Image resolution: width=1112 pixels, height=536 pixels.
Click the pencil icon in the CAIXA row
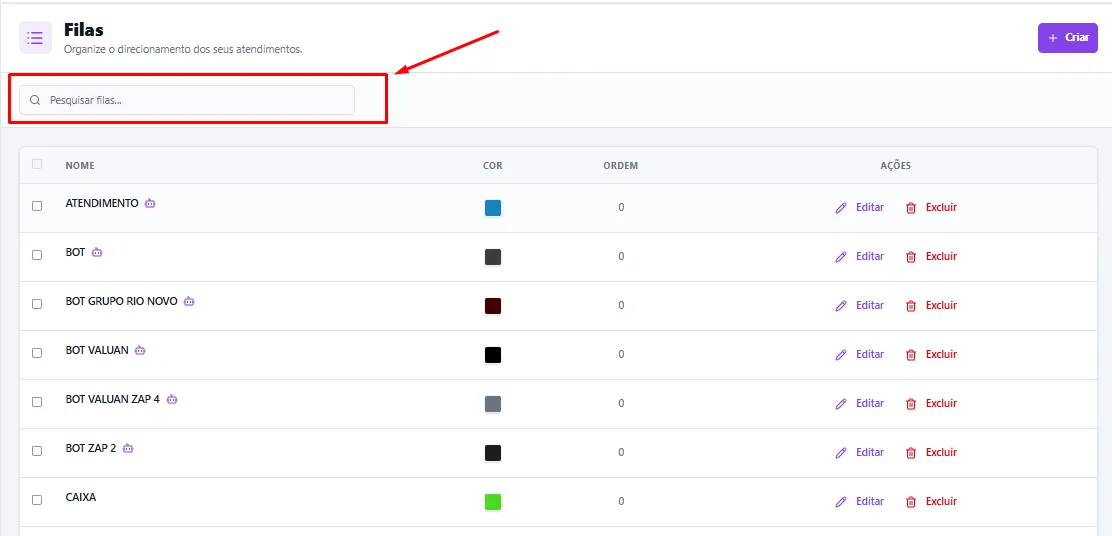[x=841, y=501]
